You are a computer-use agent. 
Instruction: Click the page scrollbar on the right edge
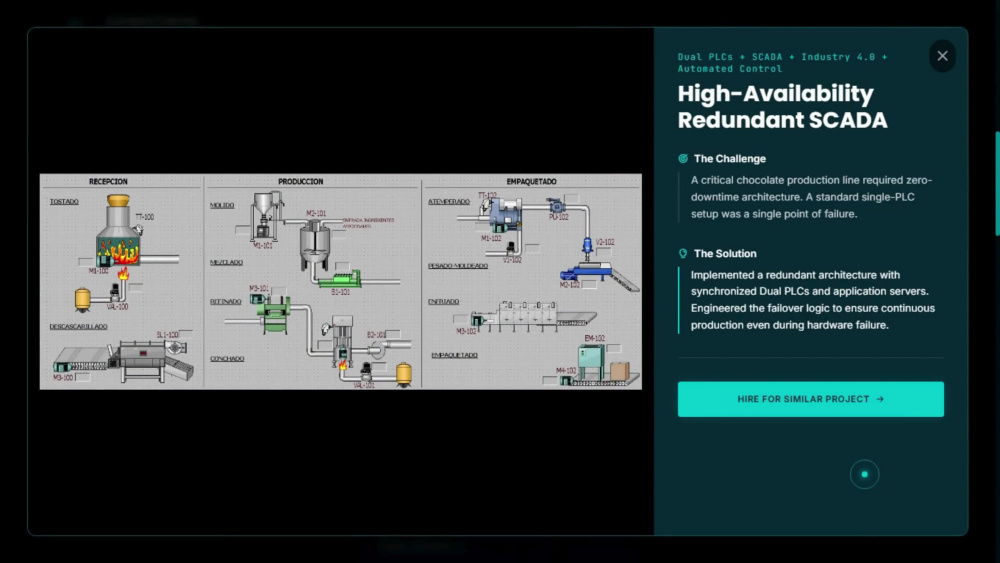pos(997,184)
